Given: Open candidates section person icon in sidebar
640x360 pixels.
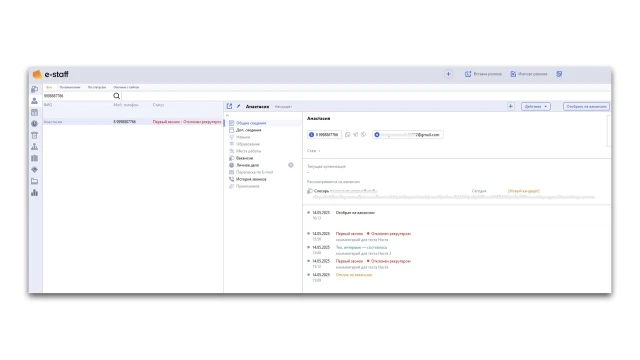Looking at the screenshot, I should click(34, 101).
